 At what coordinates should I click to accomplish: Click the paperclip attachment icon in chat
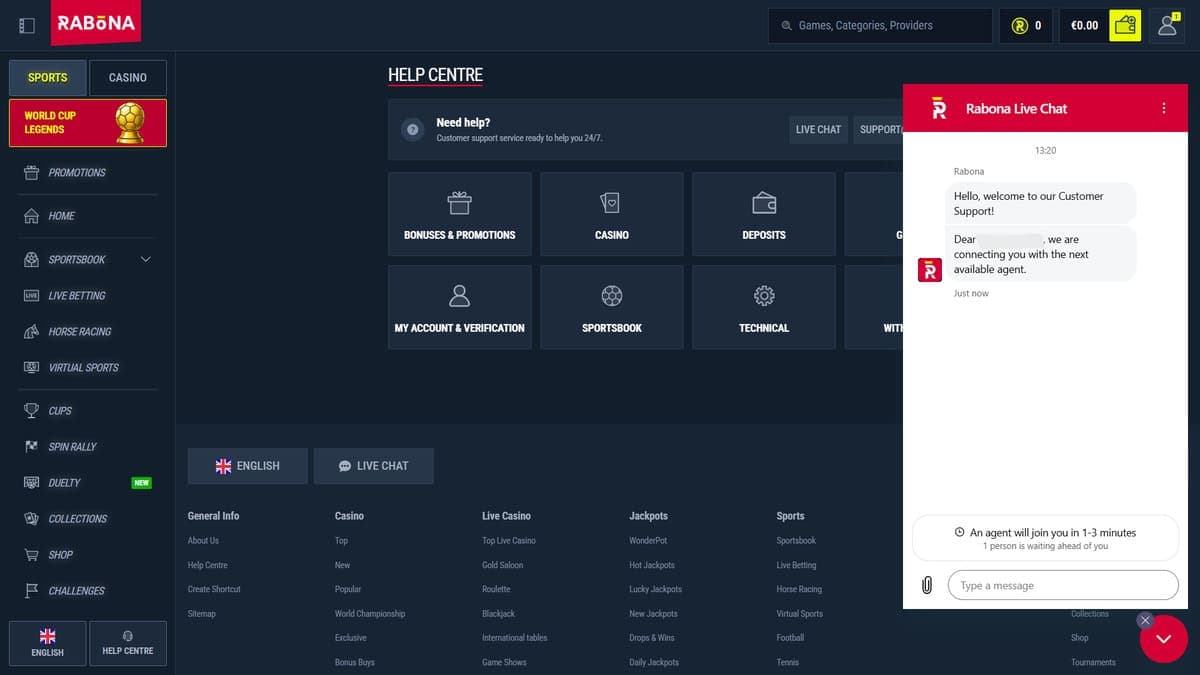coord(927,586)
